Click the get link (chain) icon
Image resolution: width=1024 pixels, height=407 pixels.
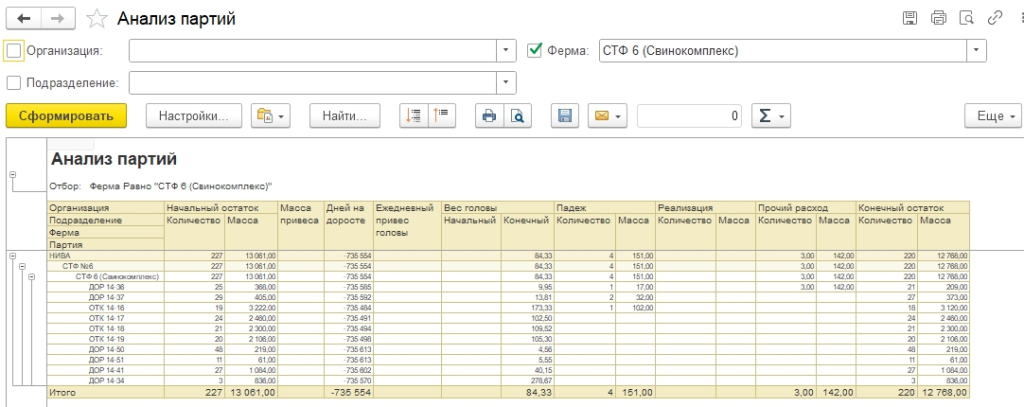pyautogui.click(x=995, y=18)
